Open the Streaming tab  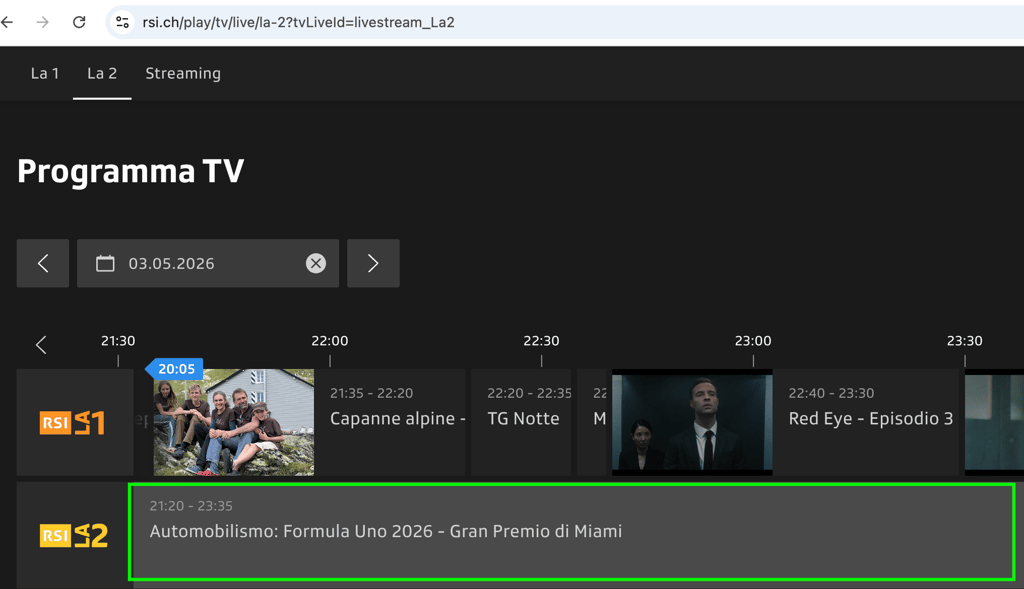[x=183, y=74]
